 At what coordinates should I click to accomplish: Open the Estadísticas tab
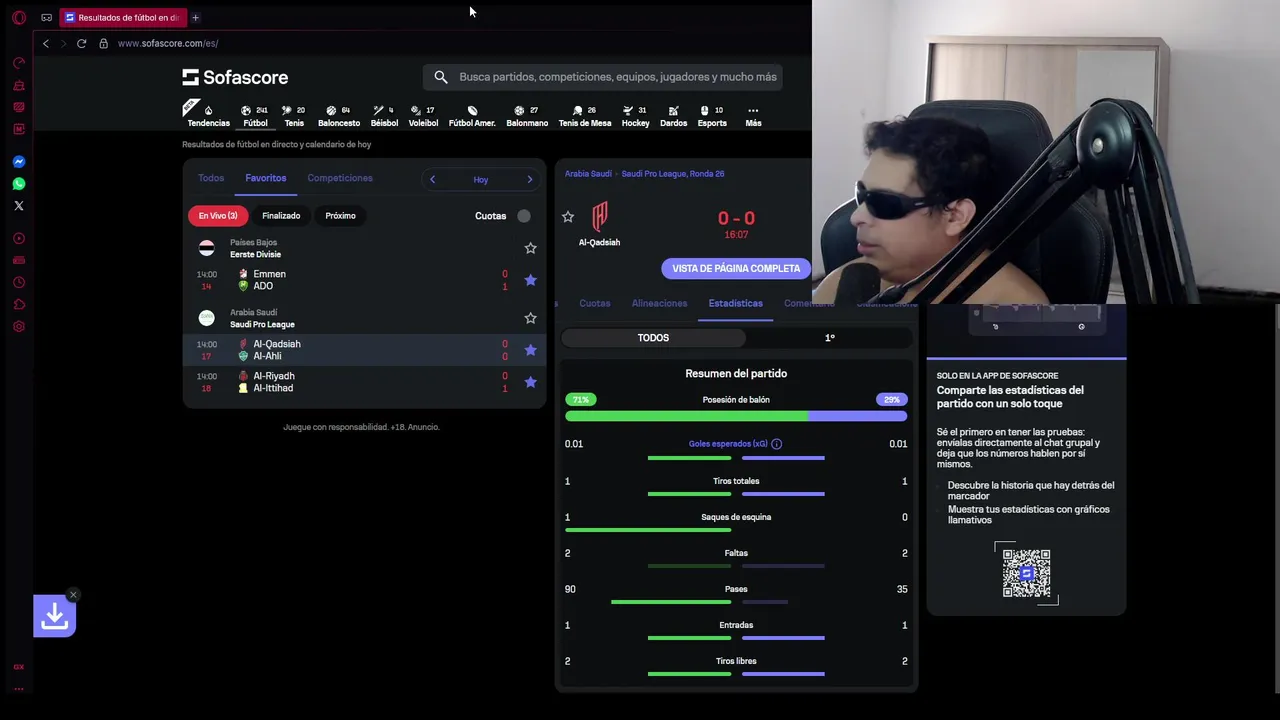click(x=735, y=303)
